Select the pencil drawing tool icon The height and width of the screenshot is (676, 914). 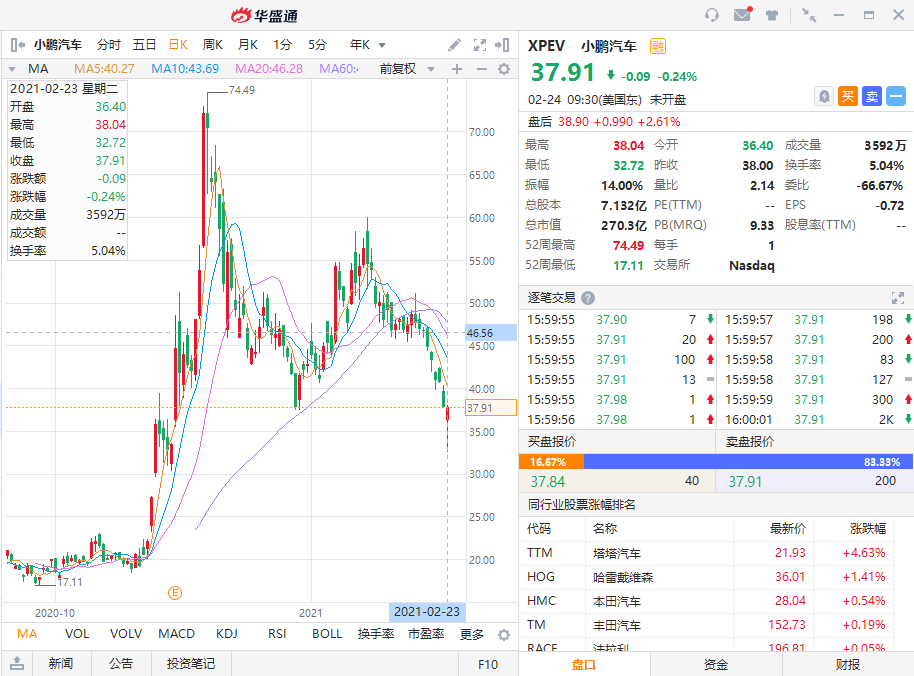pyautogui.click(x=455, y=45)
